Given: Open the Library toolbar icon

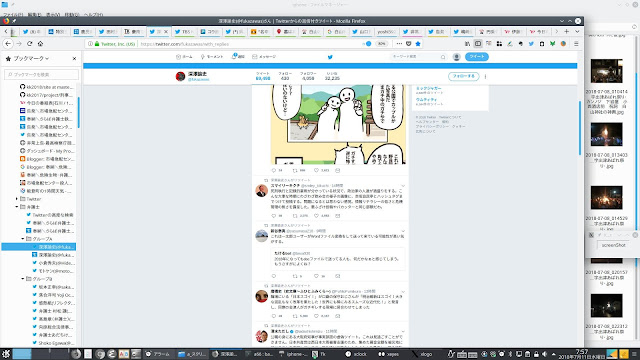Looking at the screenshot, I should 467,44.
